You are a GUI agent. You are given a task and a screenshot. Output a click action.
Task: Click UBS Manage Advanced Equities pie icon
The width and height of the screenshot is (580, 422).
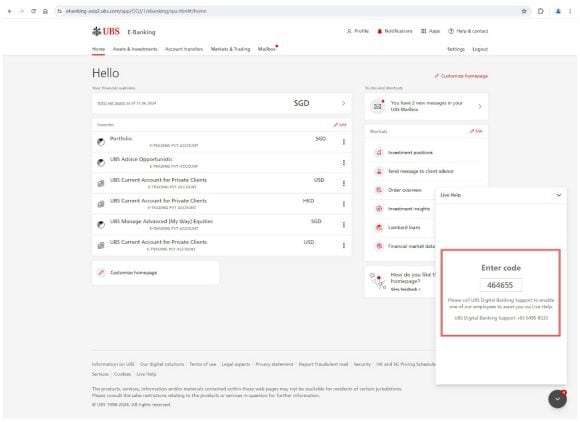point(101,225)
